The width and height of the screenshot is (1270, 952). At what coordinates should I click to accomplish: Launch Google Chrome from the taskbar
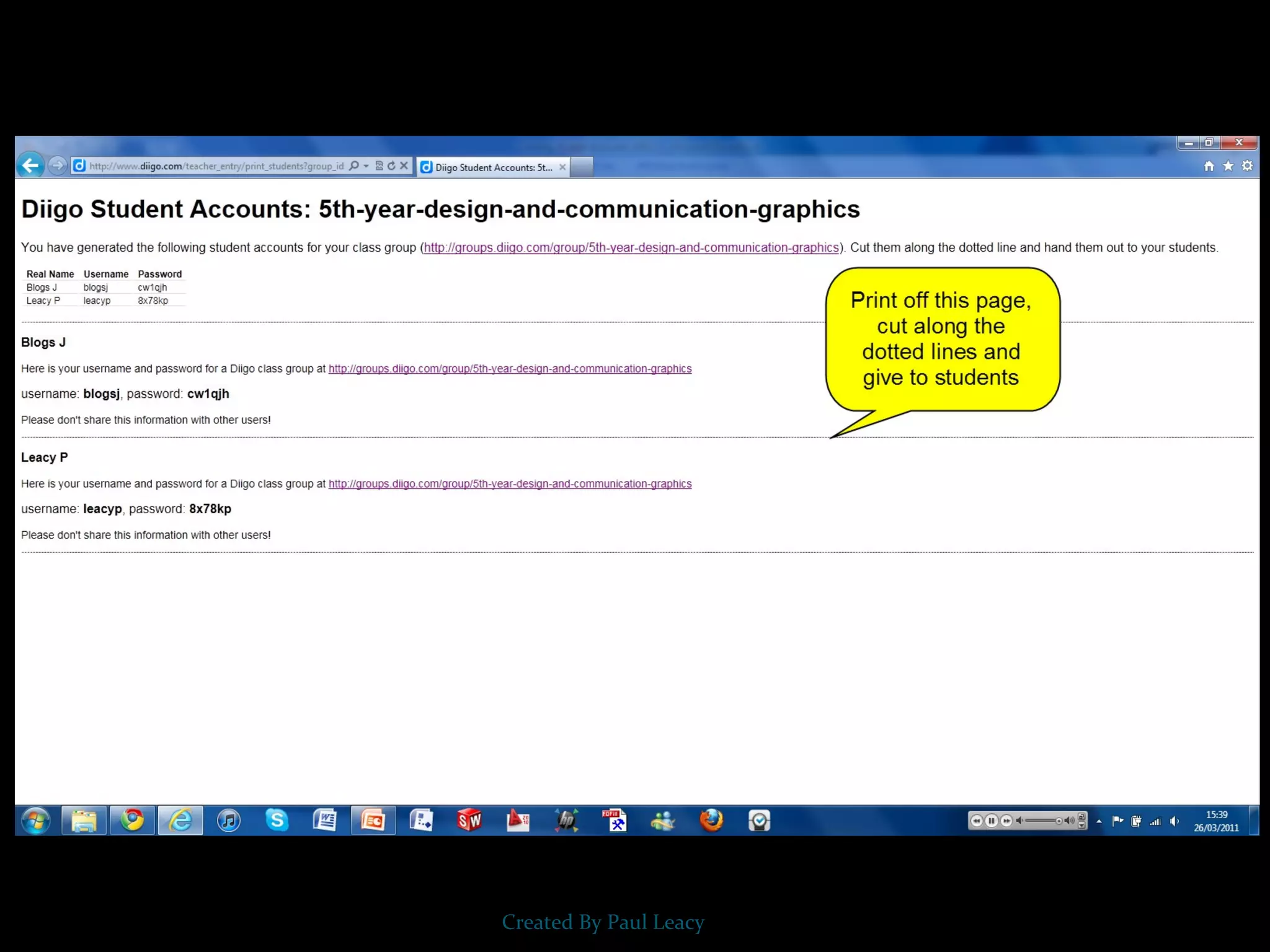(132, 821)
